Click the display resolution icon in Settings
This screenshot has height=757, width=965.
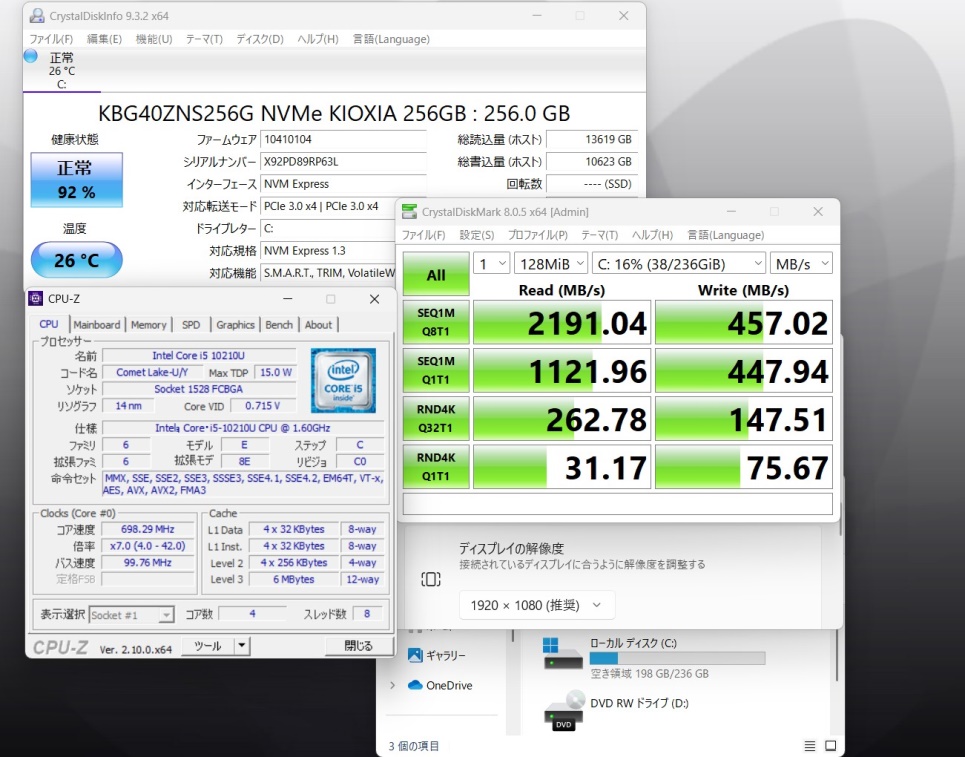click(431, 579)
